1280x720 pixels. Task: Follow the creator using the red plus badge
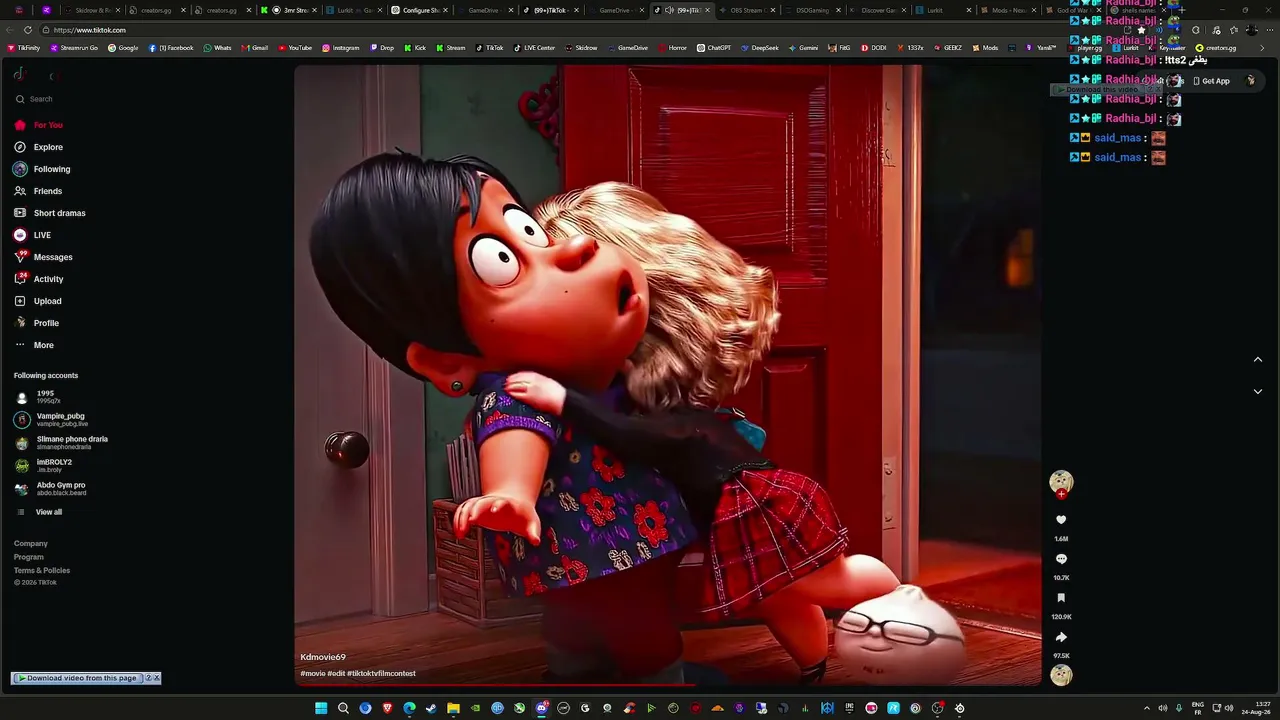click(x=1061, y=494)
